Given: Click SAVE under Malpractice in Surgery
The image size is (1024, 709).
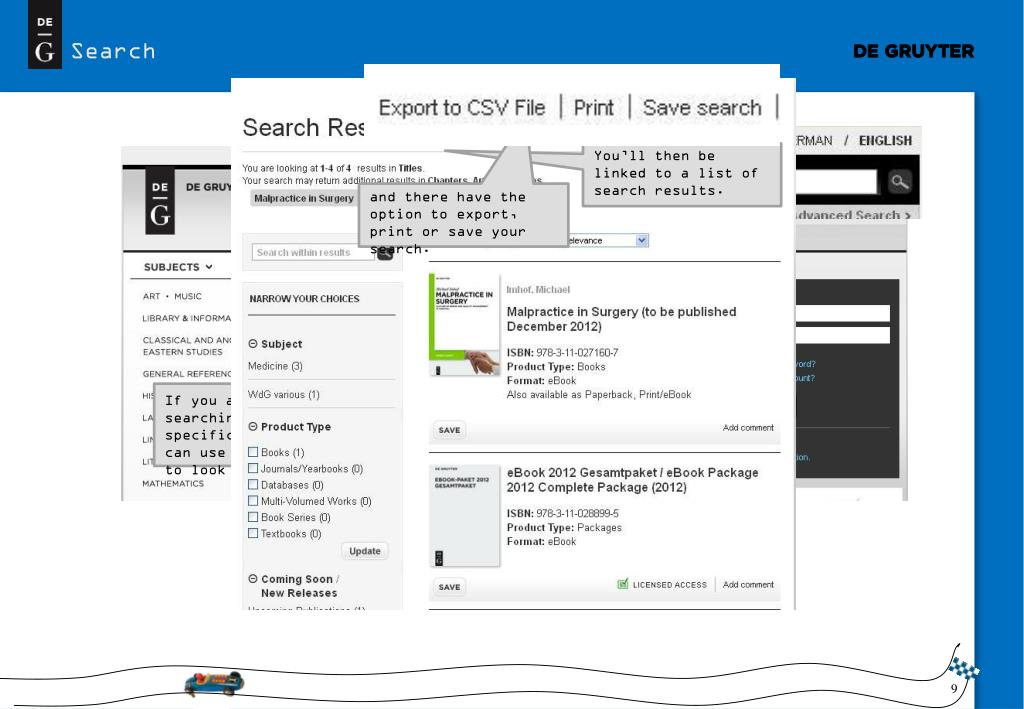Looking at the screenshot, I should (449, 430).
